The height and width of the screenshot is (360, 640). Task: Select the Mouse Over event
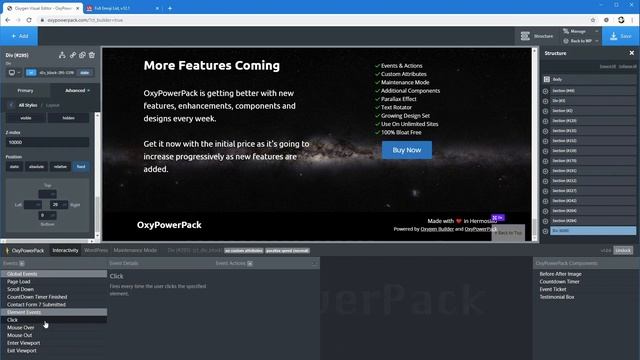[x=54, y=328]
